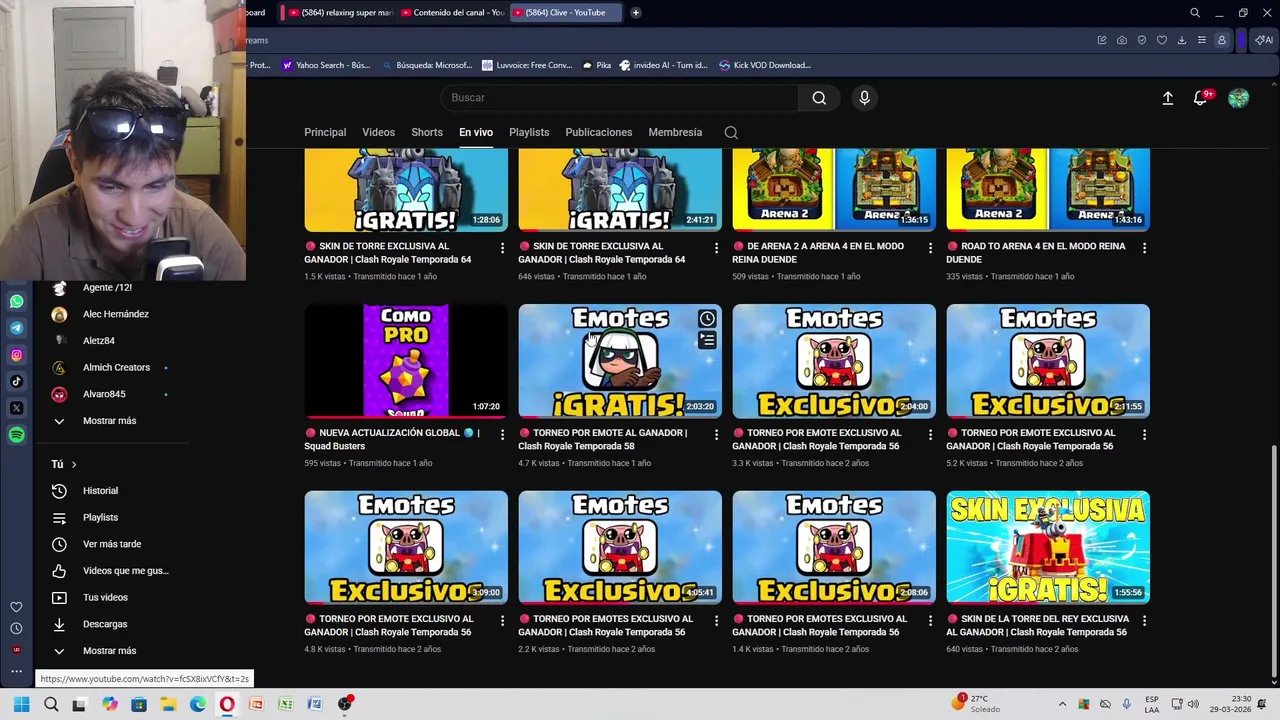Open options for Road to Arena 4 video
Viewport: 1280px width, 720px height.
[1144, 248]
